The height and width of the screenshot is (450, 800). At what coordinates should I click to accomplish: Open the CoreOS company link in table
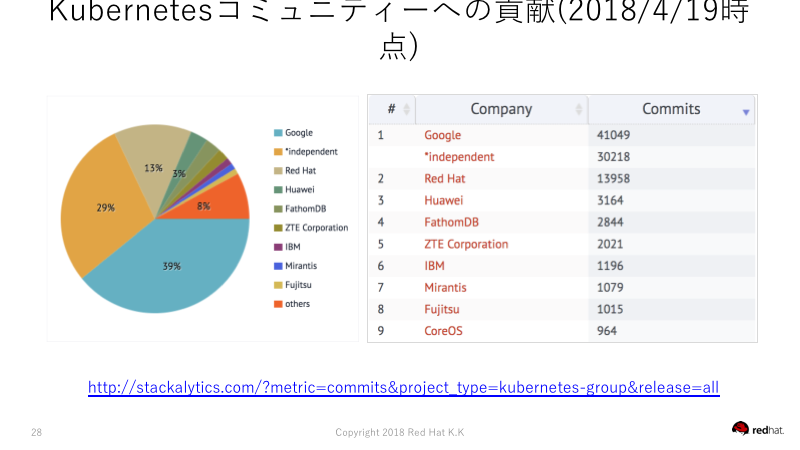click(443, 331)
